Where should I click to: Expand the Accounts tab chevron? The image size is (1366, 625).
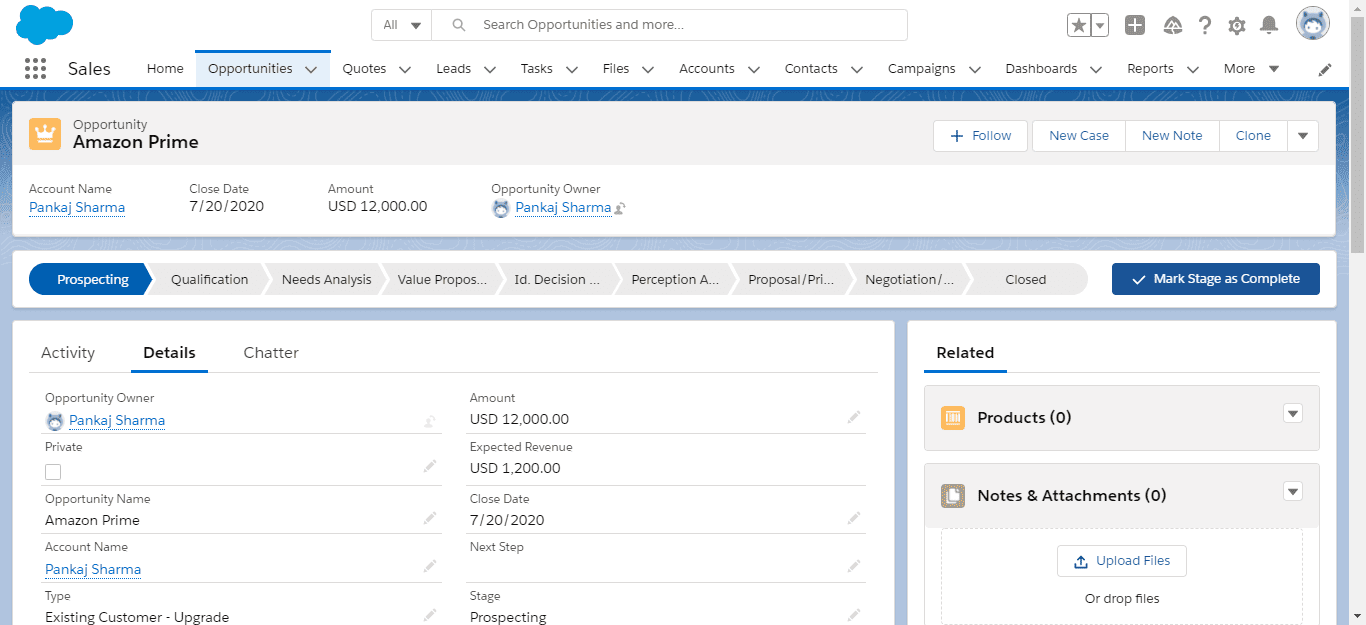coord(754,70)
